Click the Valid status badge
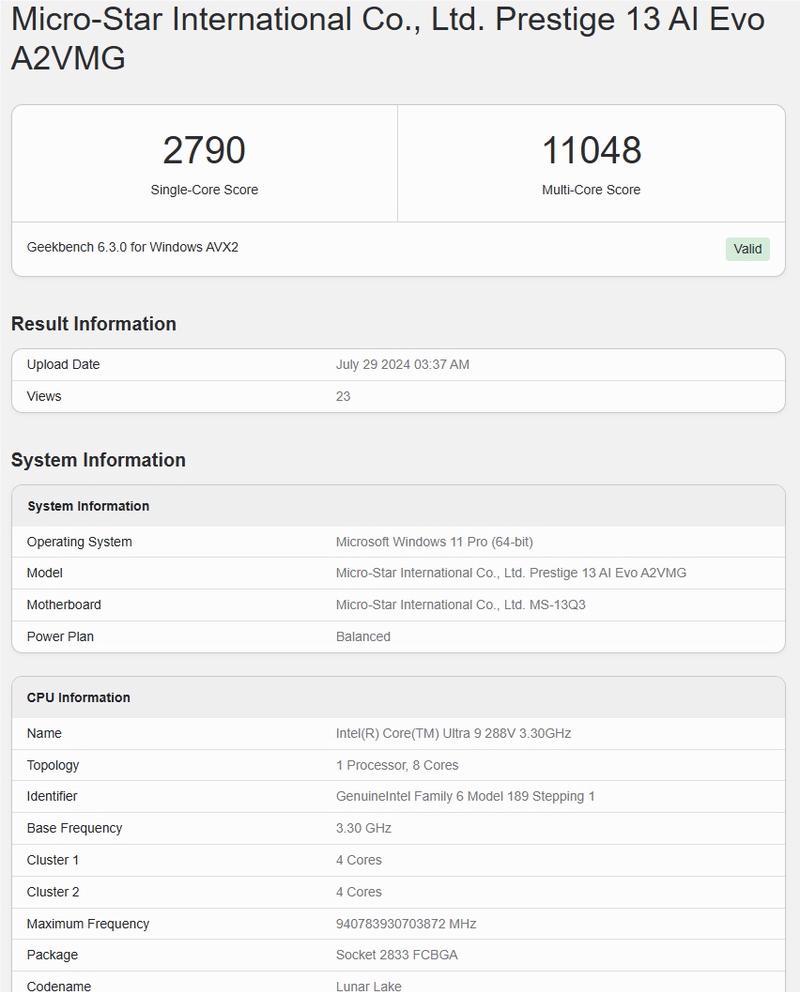This screenshot has height=992, width=800. [747, 249]
